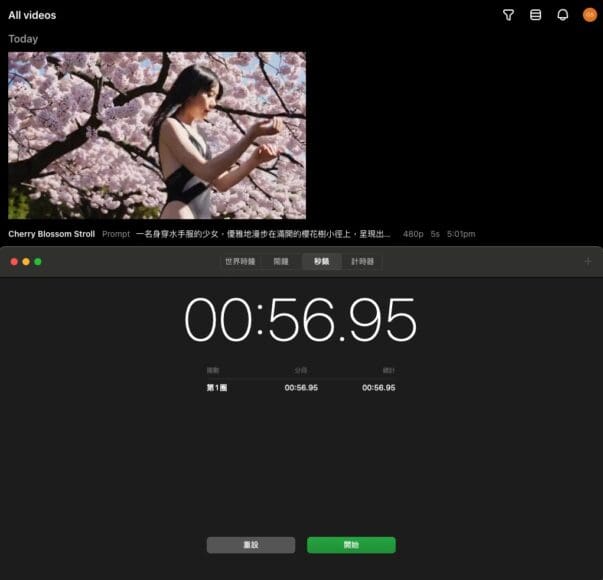This screenshot has width=603, height=580.
Task: Click the All videos heading
Action: 32,15
